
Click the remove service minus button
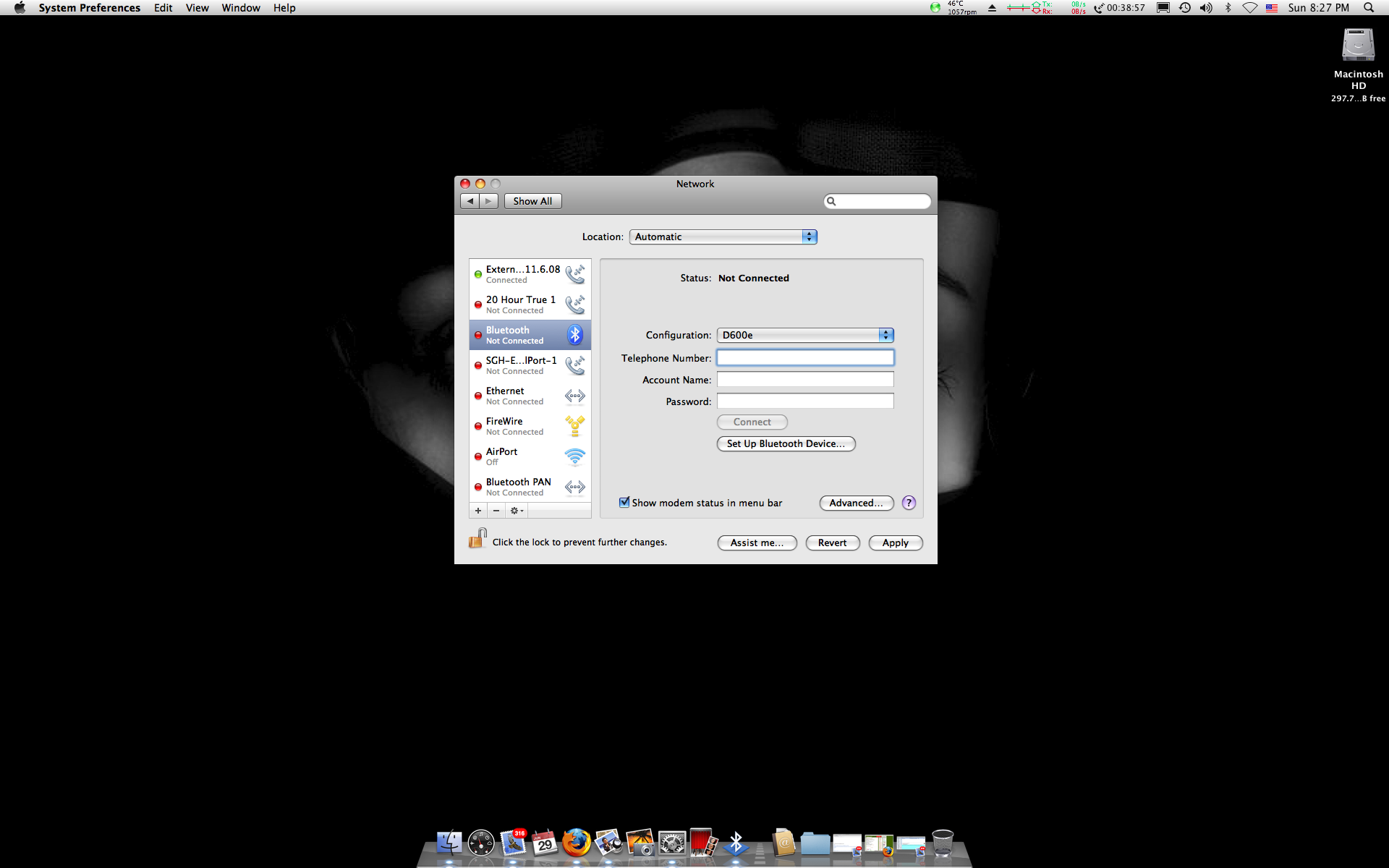[x=496, y=511]
